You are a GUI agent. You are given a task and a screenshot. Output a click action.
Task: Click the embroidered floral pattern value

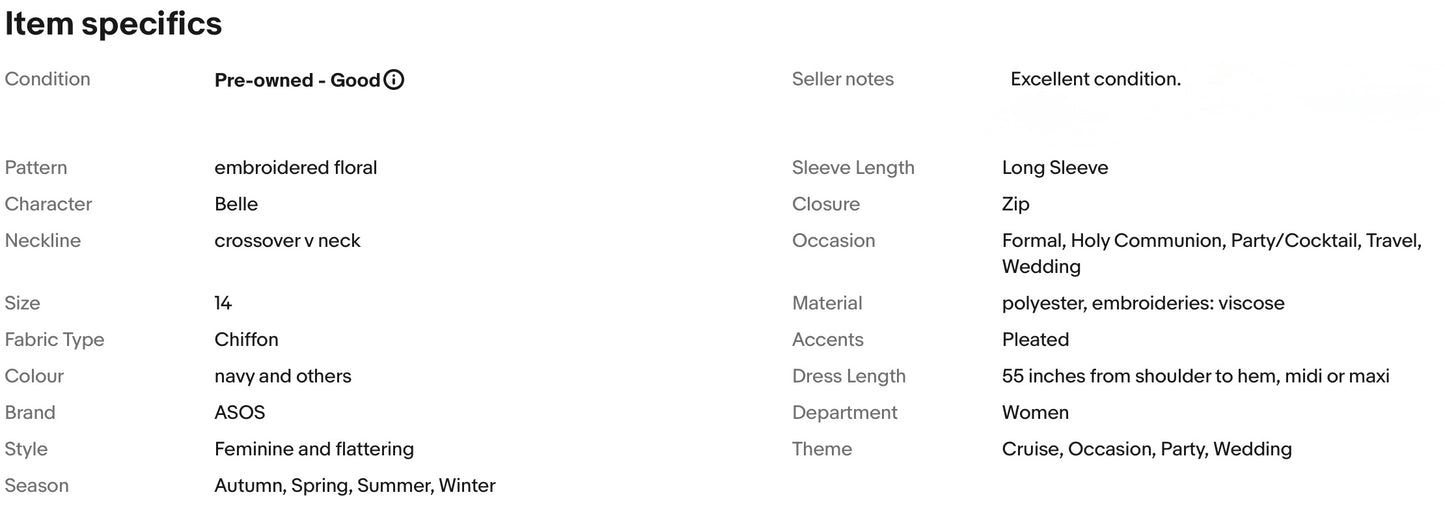(295, 168)
